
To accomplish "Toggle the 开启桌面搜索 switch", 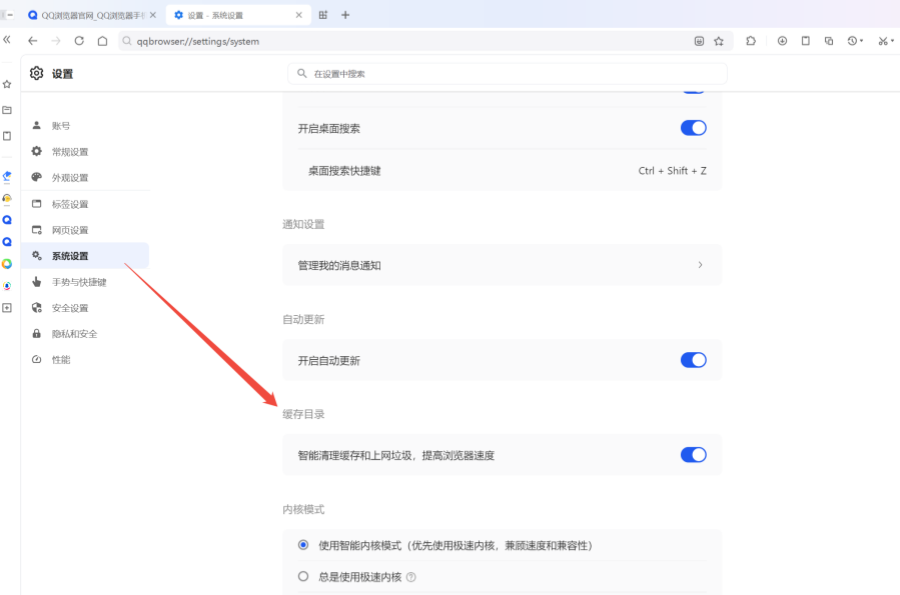I will coord(693,128).
